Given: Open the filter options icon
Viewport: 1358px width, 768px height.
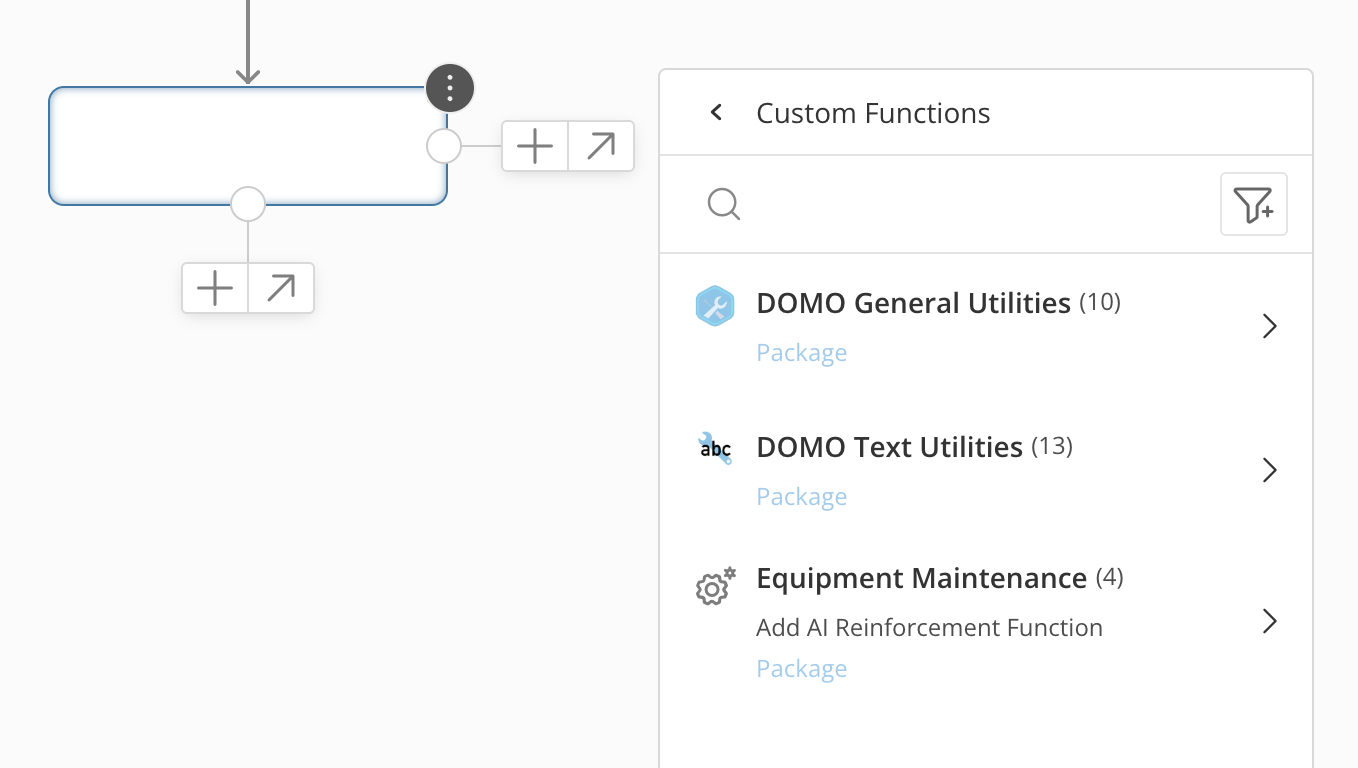Looking at the screenshot, I should [1253, 204].
